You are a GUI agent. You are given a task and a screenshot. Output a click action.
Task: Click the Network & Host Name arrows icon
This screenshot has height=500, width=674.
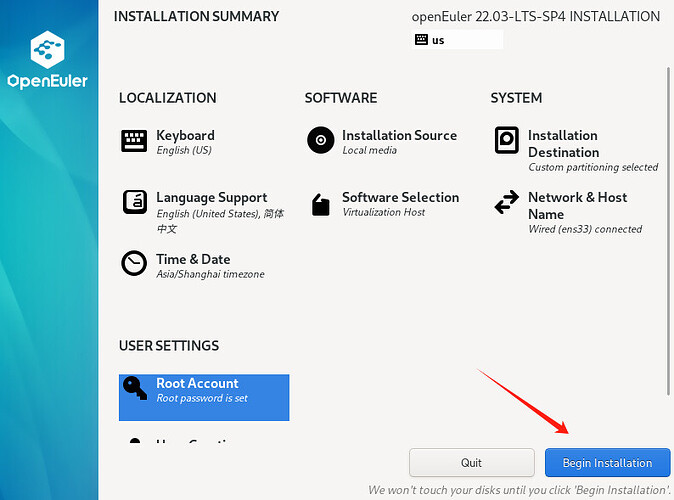(x=506, y=202)
